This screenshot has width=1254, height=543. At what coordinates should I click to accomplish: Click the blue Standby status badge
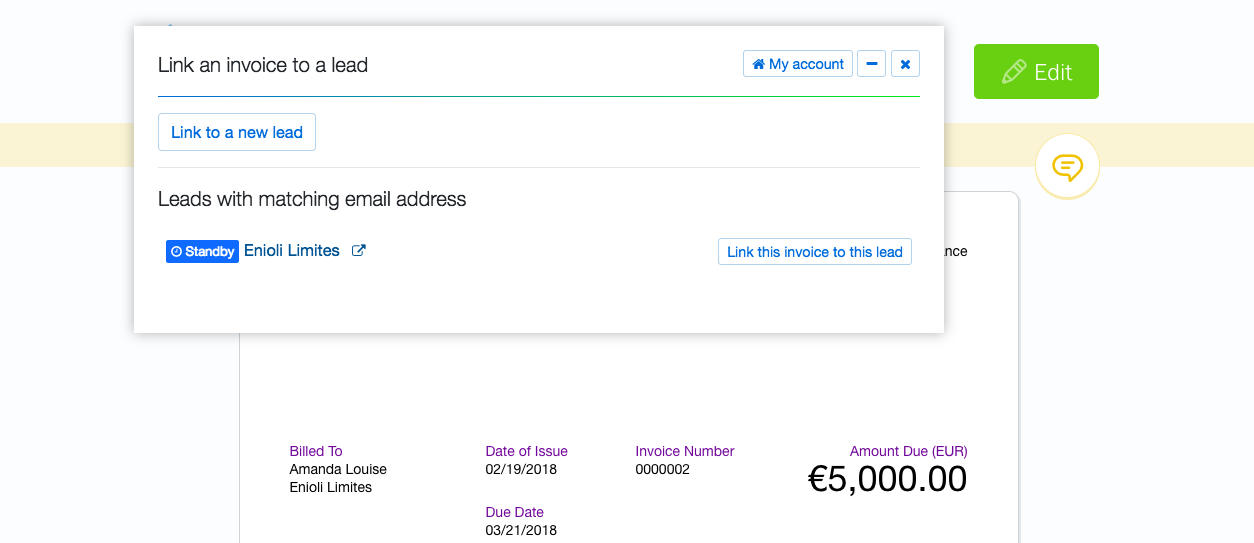coord(202,252)
